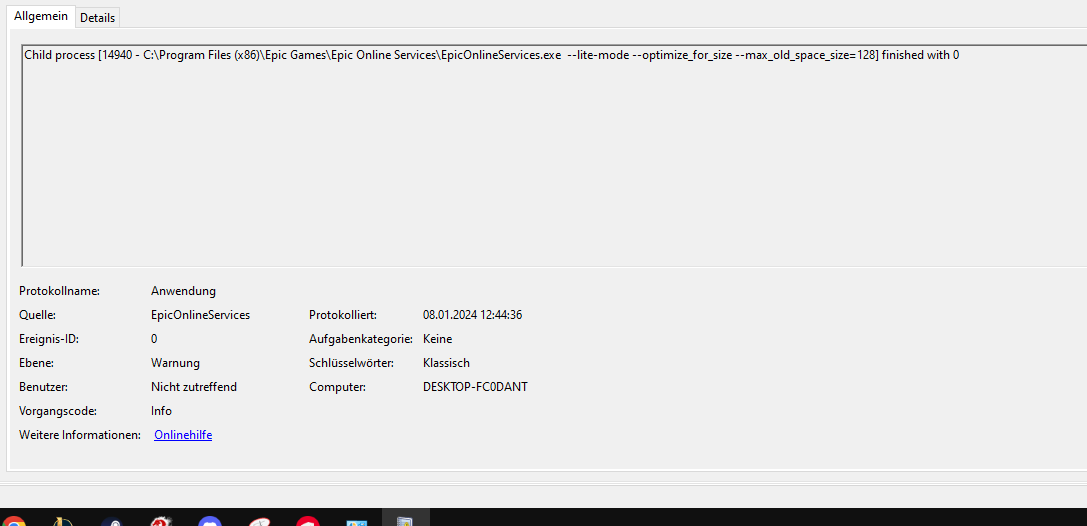Click the 'Aufgabenkategorie:' label
1087x526 pixels.
pyautogui.click(x=361, y=339)
